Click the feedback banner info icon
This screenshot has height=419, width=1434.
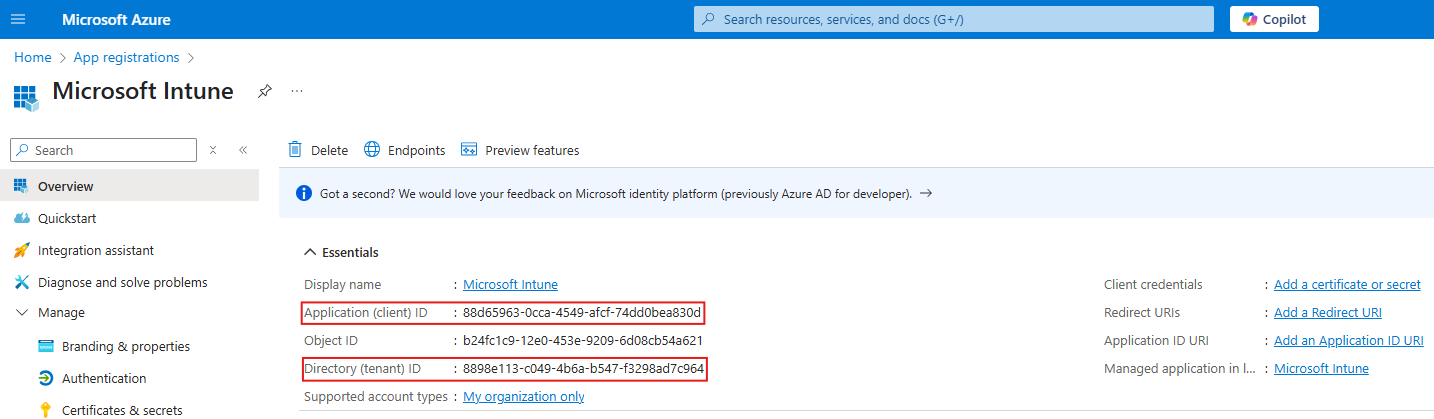tap(304, 193)
